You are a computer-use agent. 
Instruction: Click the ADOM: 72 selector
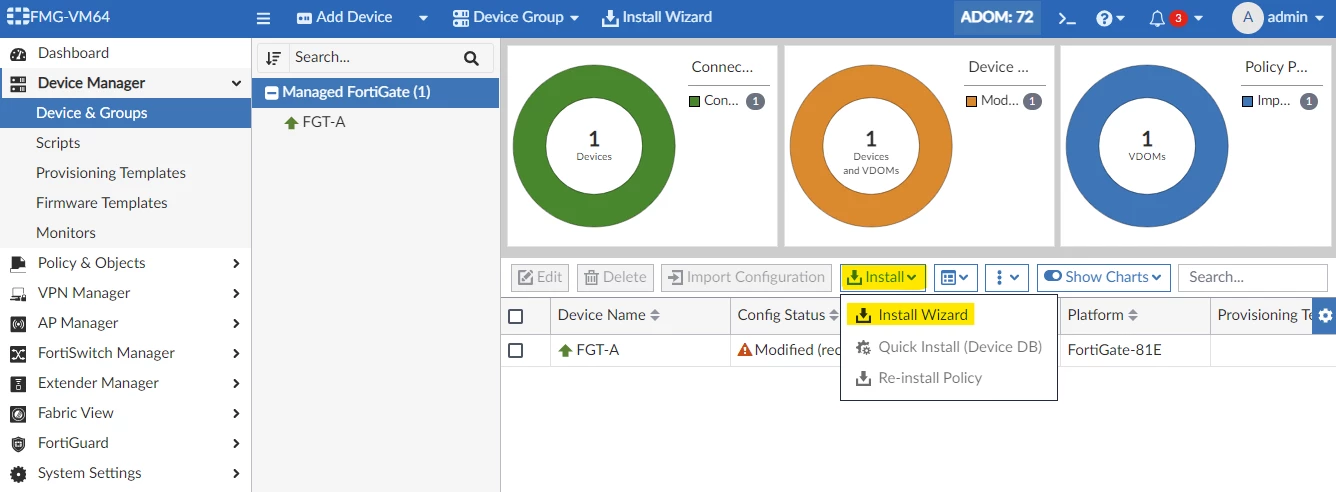click(997, 17)
